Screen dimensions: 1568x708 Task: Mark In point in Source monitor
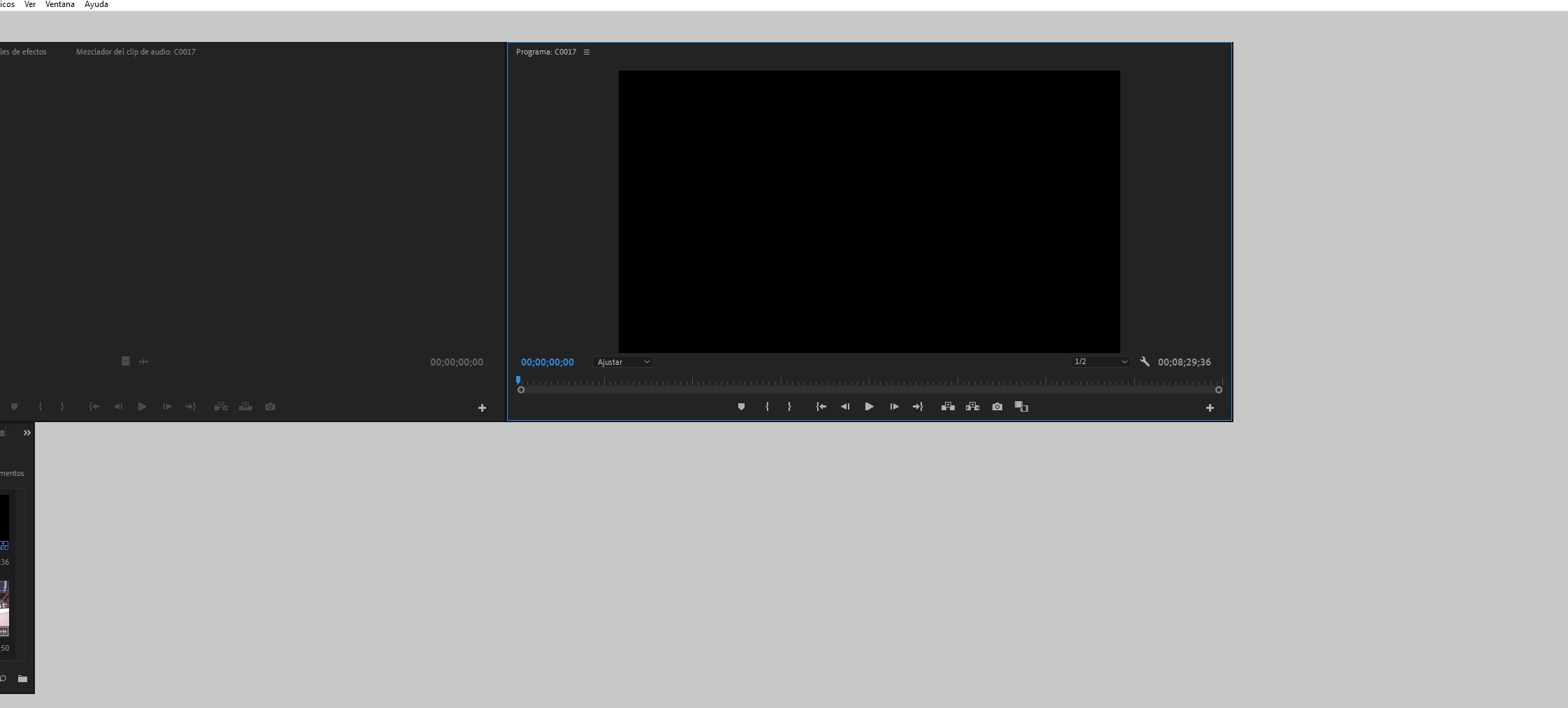pos(40,407)
